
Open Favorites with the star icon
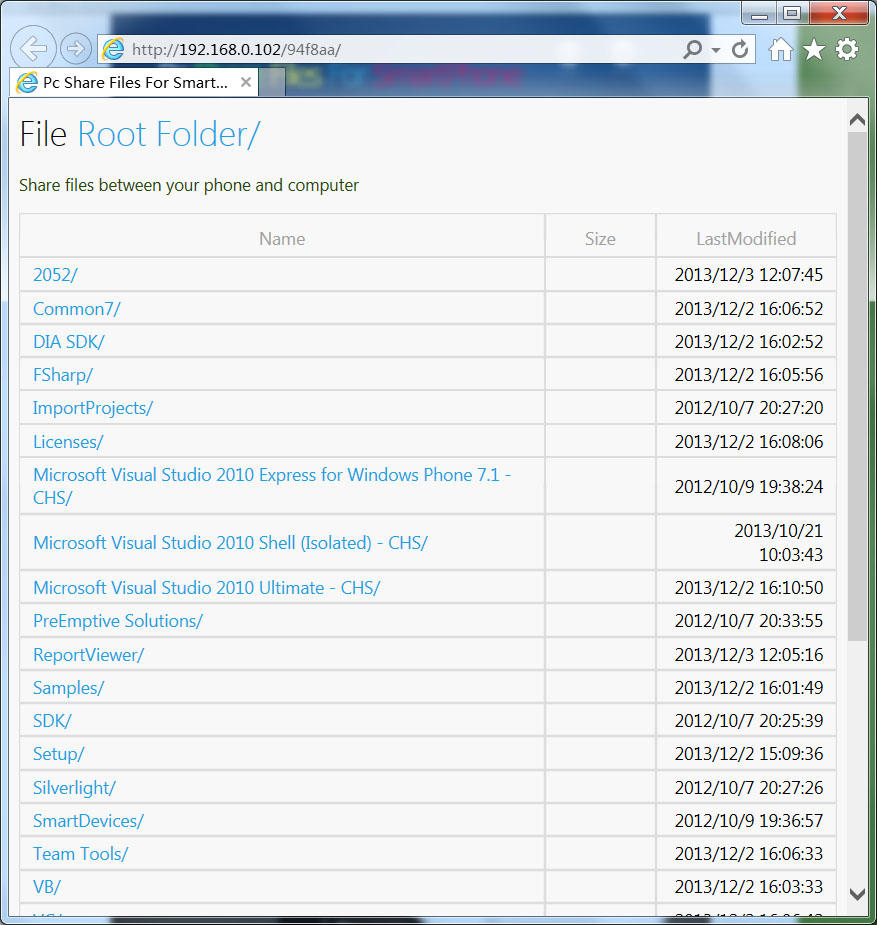[x=814, y=50]
